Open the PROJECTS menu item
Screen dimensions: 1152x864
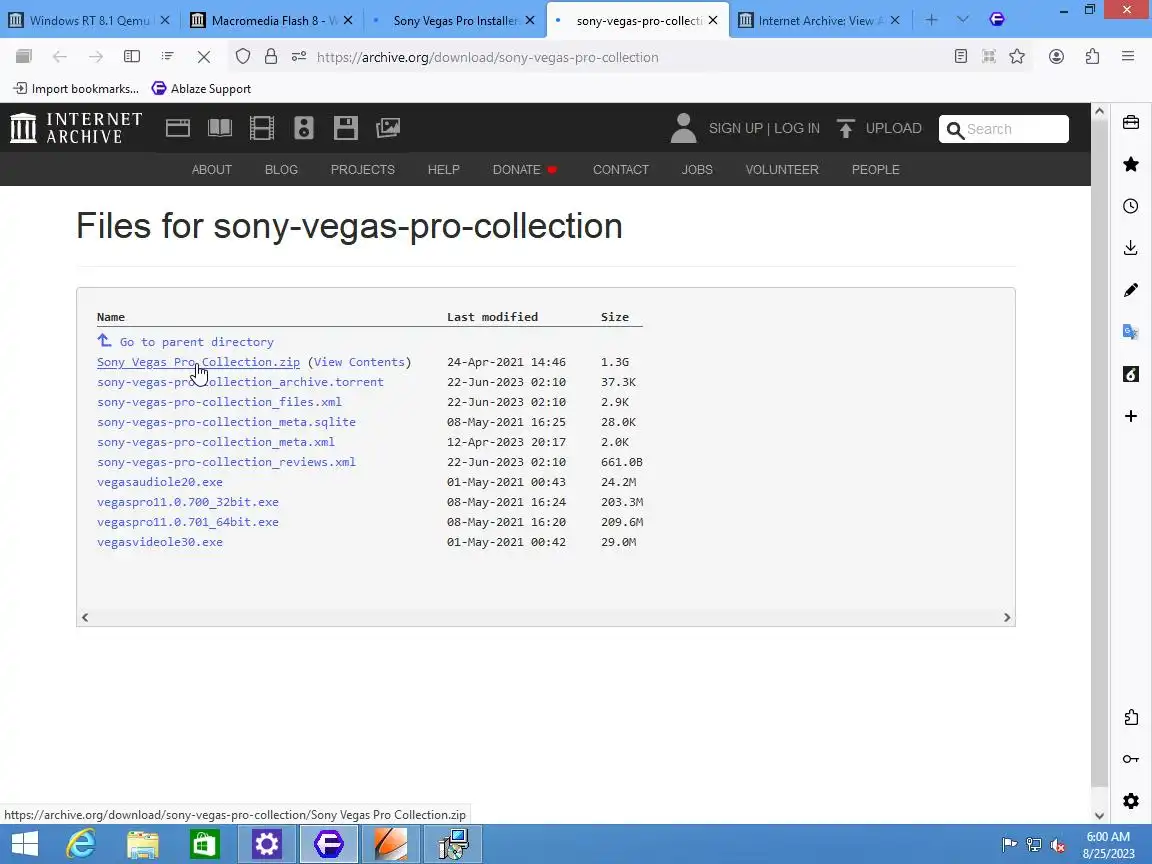pyautogui.click(x=362, y=170)
